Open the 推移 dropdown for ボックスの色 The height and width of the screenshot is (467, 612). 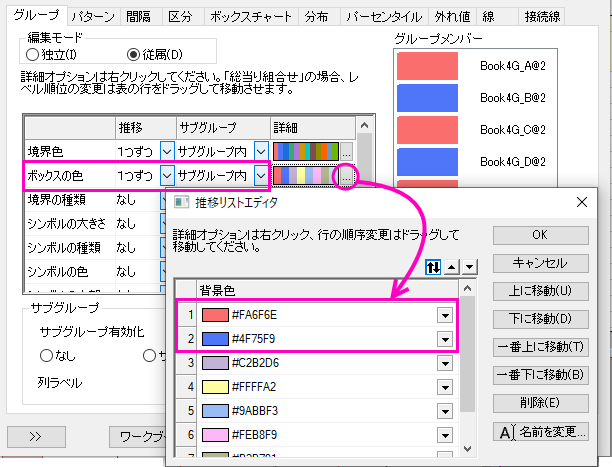167,175
